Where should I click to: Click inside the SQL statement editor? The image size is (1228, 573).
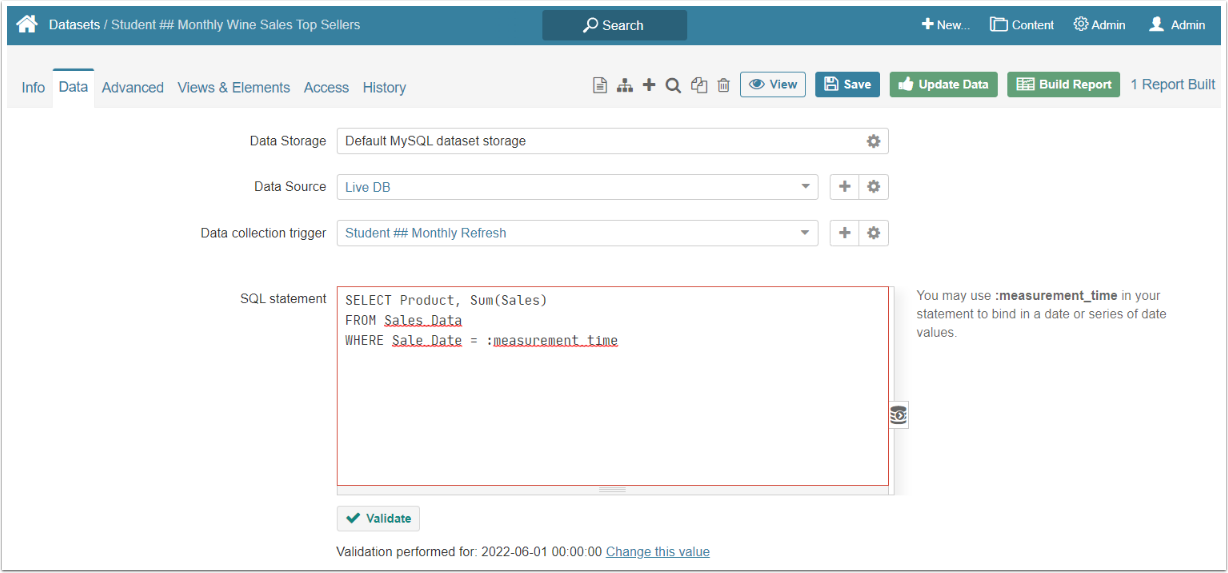click(612, 386)
